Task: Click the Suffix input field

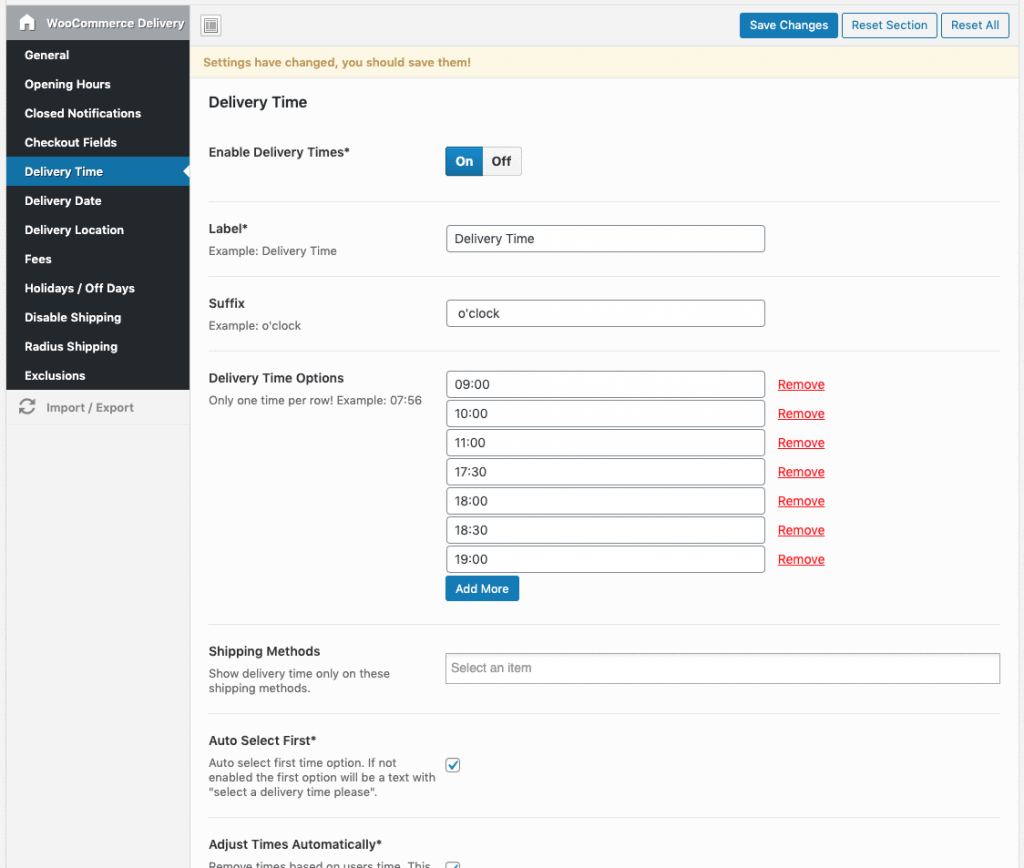Action: 605,313
